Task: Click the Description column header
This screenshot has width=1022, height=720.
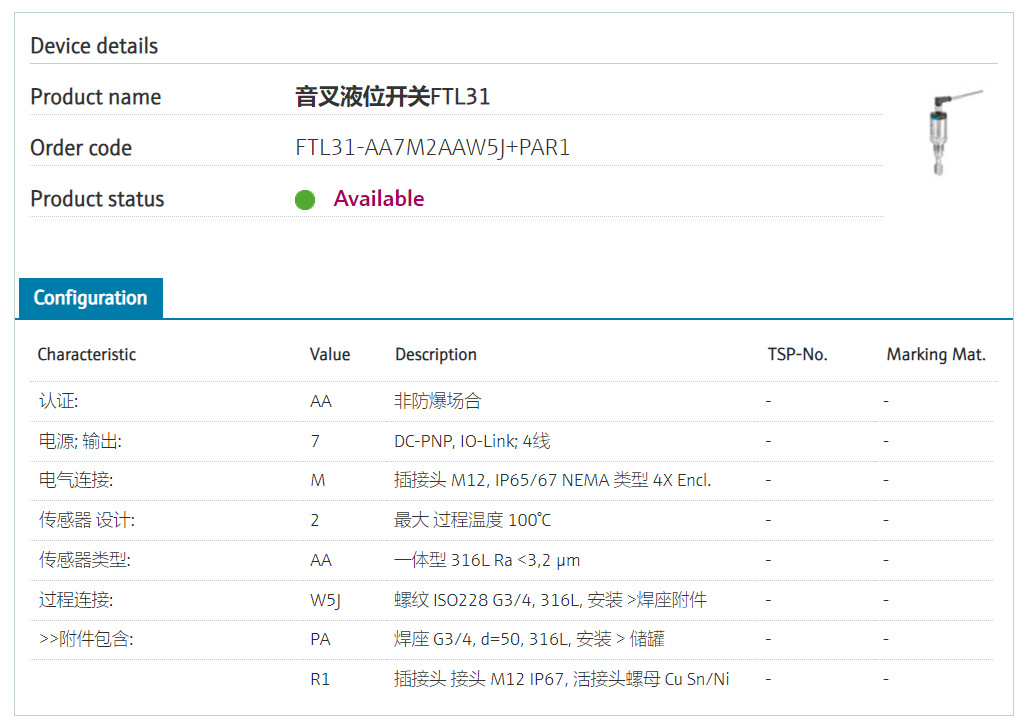Action: 435,355
